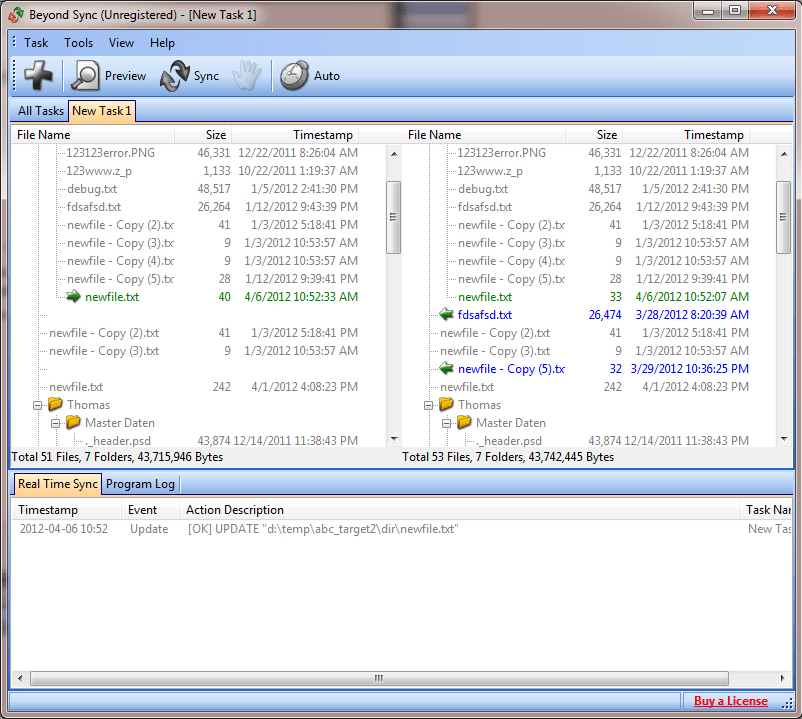Click log Event column header
This screenshot has height=719, width=802.
150,510
